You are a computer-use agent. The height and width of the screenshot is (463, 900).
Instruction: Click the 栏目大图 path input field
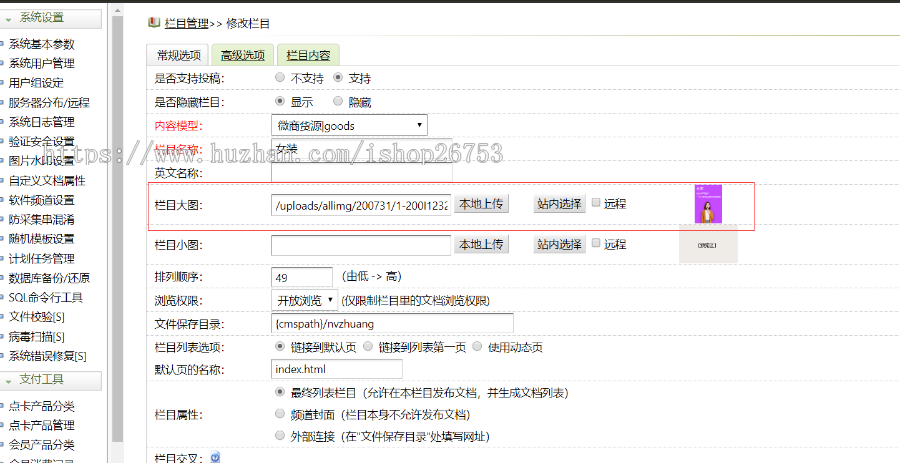tap(361, 205)
